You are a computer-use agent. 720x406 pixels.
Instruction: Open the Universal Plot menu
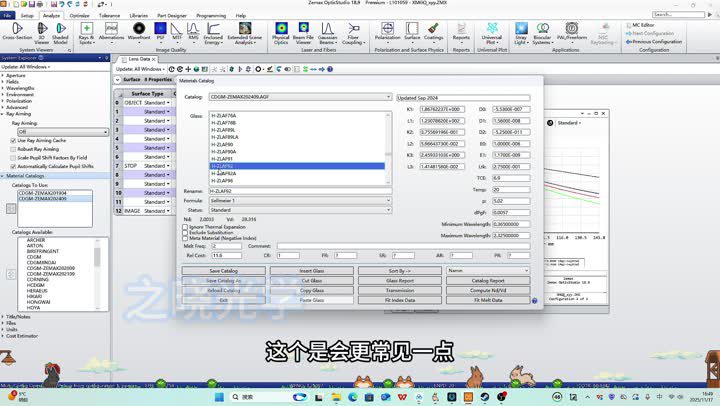click(491, 33)
